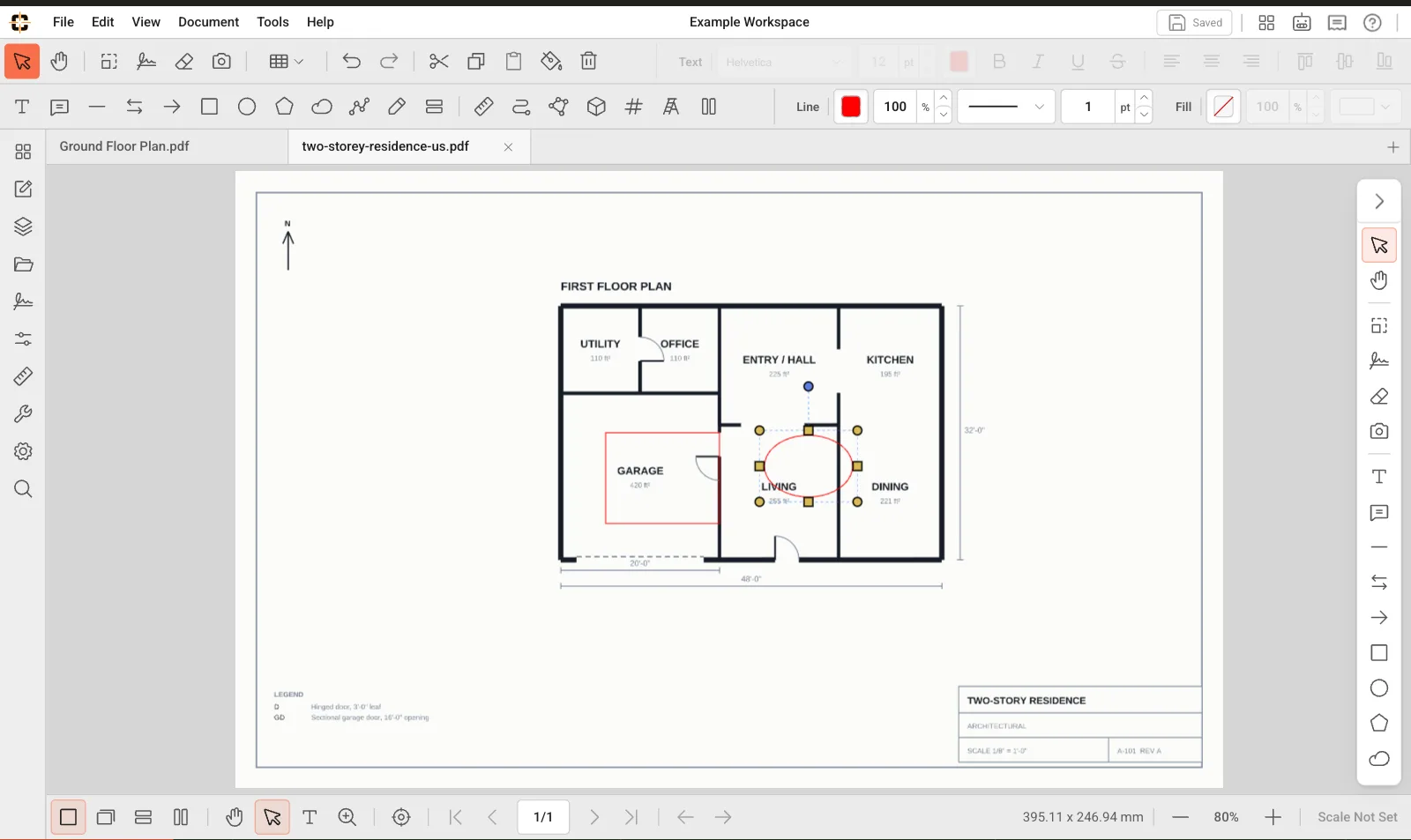Select the Cloud markup tool in markup toolbar
This screenshot has height=840, width=1411.
(322, 107)
